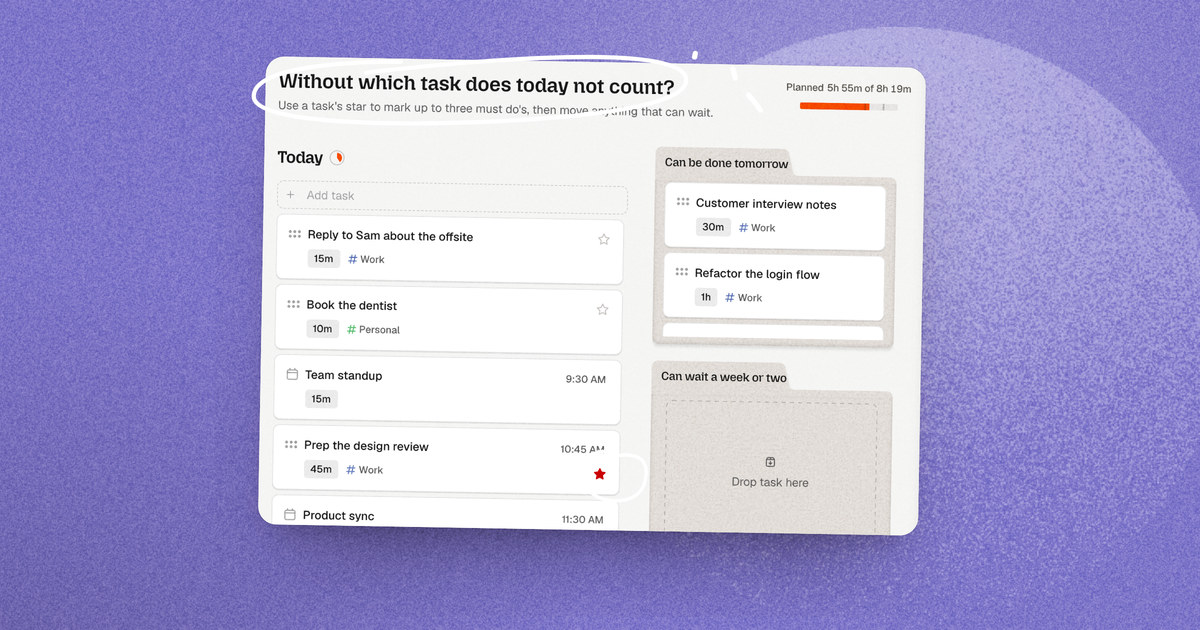Click the 9:30 AM time on Team standup
Image resolution: width=1200 pixels, height=630 pixels.
(x=585, y=379)
